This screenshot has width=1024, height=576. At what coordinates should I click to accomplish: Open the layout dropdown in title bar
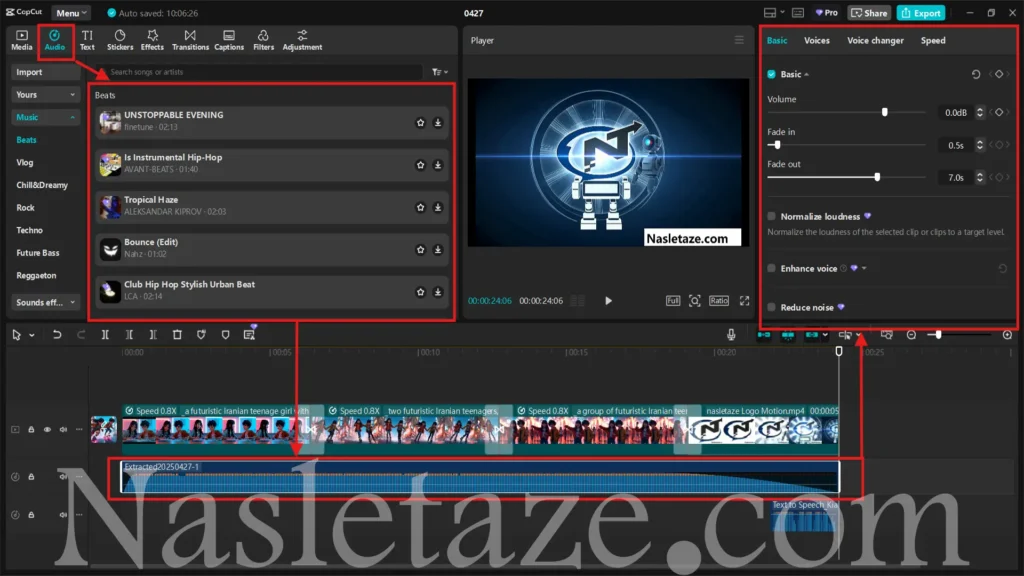pos(774,13)
